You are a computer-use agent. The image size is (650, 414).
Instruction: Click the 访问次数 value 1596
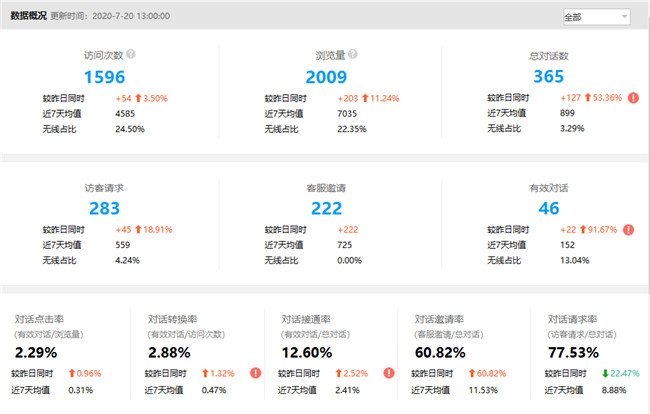(x=106, y=77)
